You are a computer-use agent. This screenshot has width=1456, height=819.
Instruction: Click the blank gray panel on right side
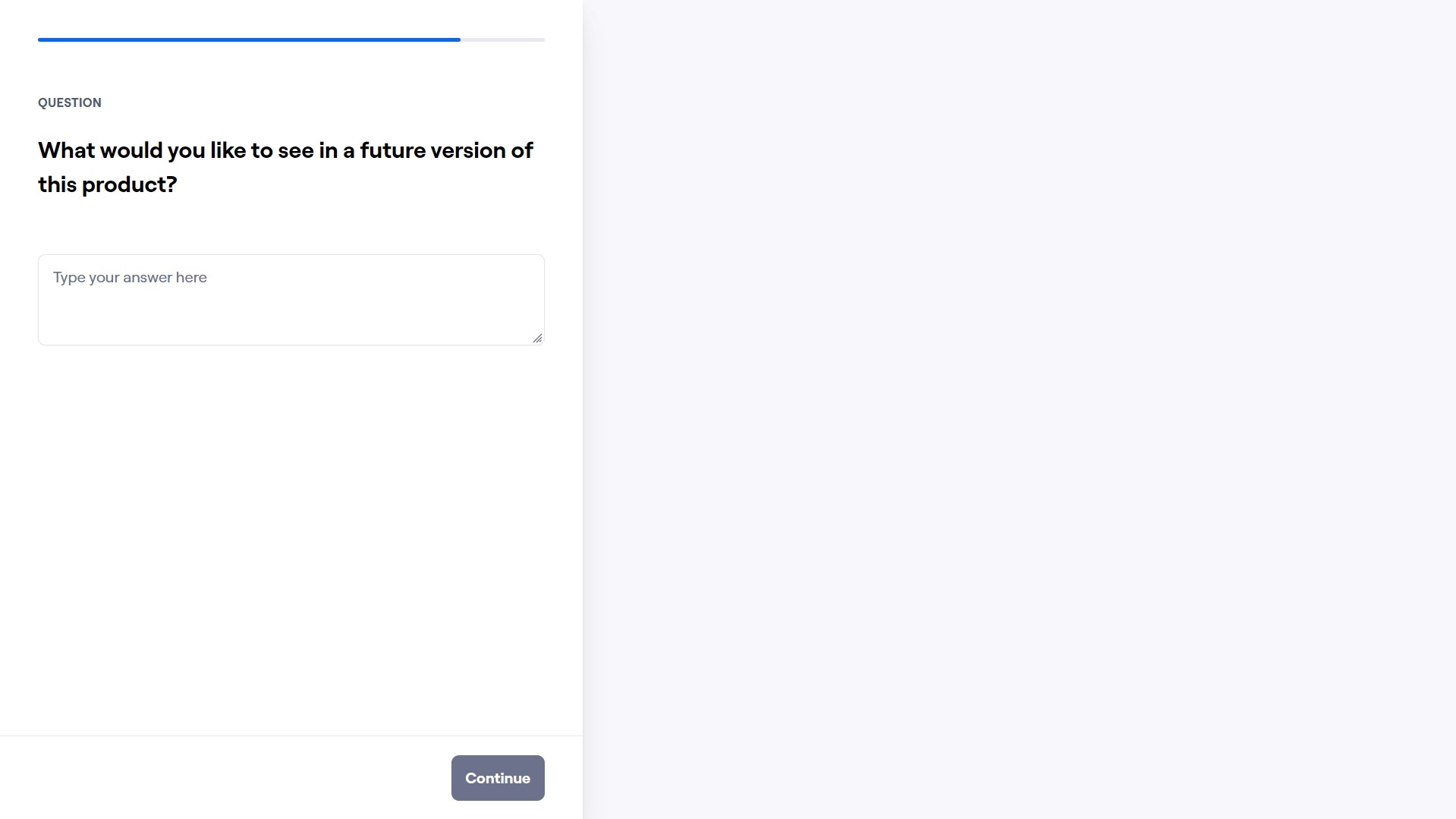pos(1019,410)
